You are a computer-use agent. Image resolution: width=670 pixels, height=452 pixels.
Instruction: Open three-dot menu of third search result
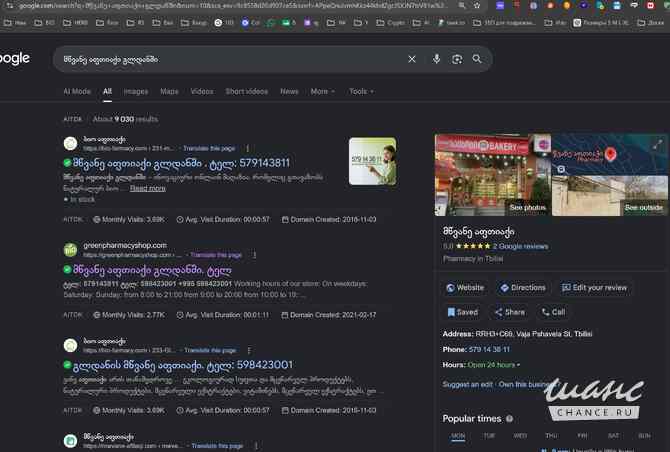[249, 350]
